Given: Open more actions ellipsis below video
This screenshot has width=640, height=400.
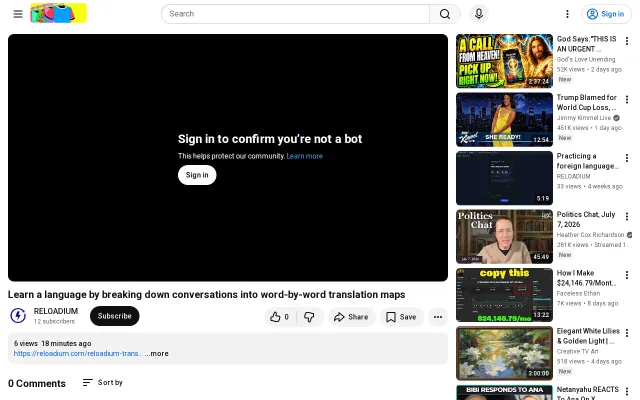Looking at the screenshot, I should [x=438, y=317].
